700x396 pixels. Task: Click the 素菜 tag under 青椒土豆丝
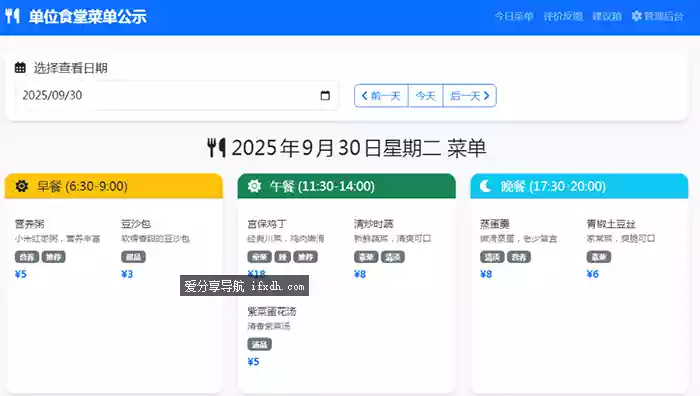(599, 257)
